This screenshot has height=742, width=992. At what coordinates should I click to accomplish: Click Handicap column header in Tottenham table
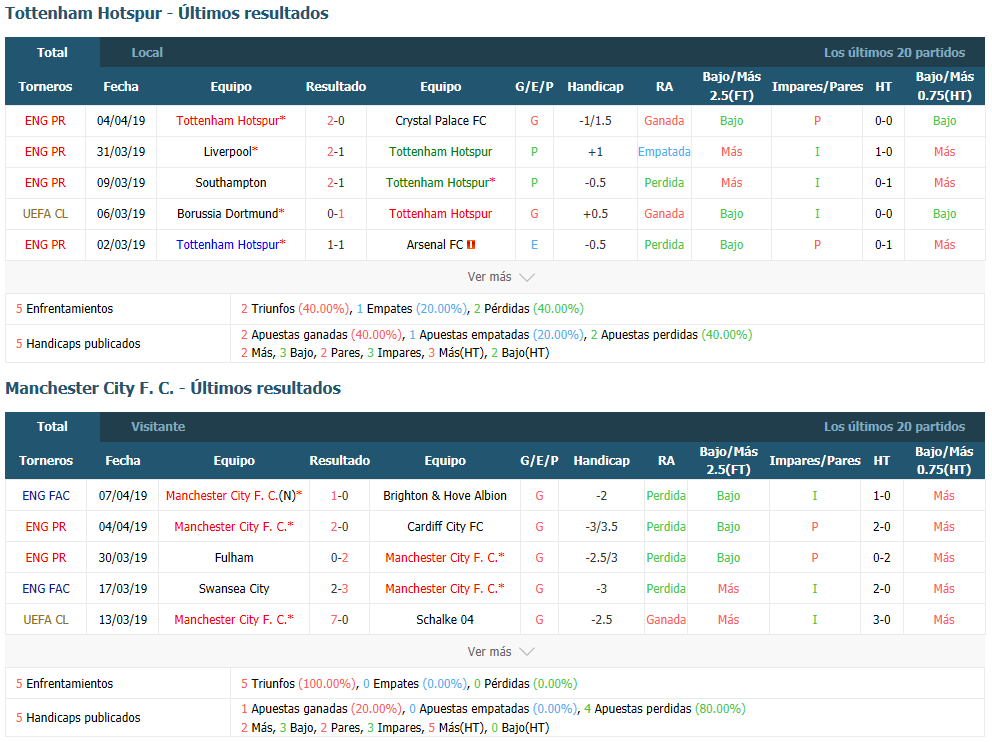pos(595,87)
